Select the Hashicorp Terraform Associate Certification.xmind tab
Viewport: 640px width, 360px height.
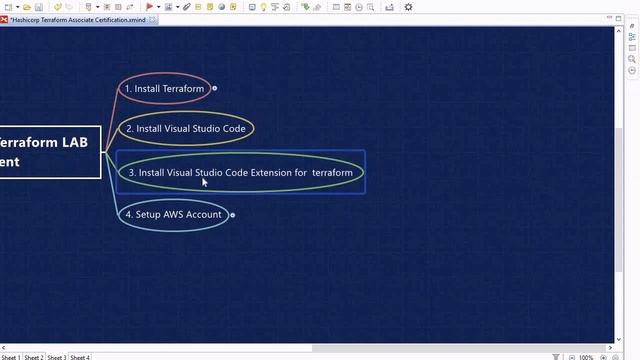78,20
